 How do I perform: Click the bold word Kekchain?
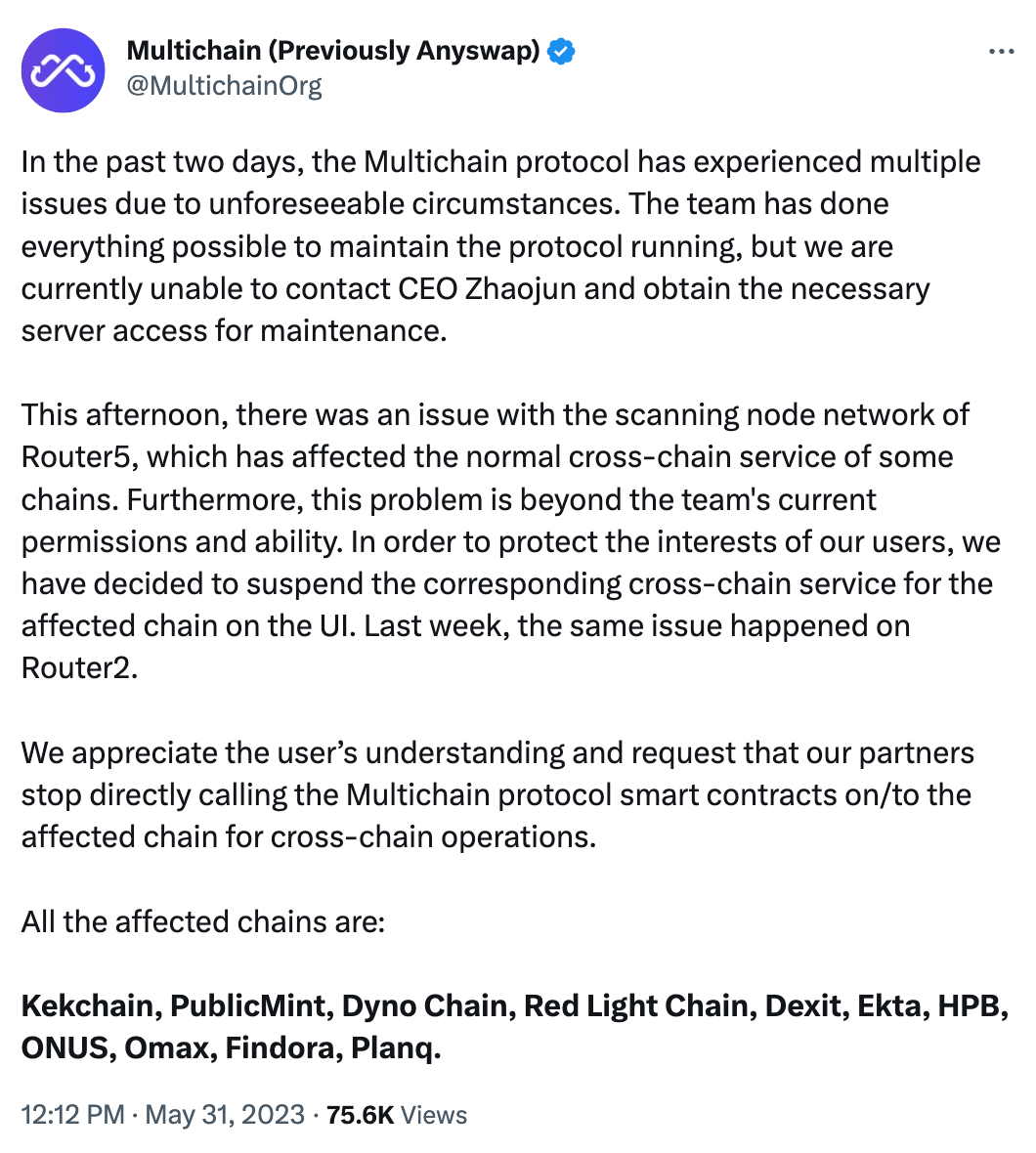(88, 1005)
